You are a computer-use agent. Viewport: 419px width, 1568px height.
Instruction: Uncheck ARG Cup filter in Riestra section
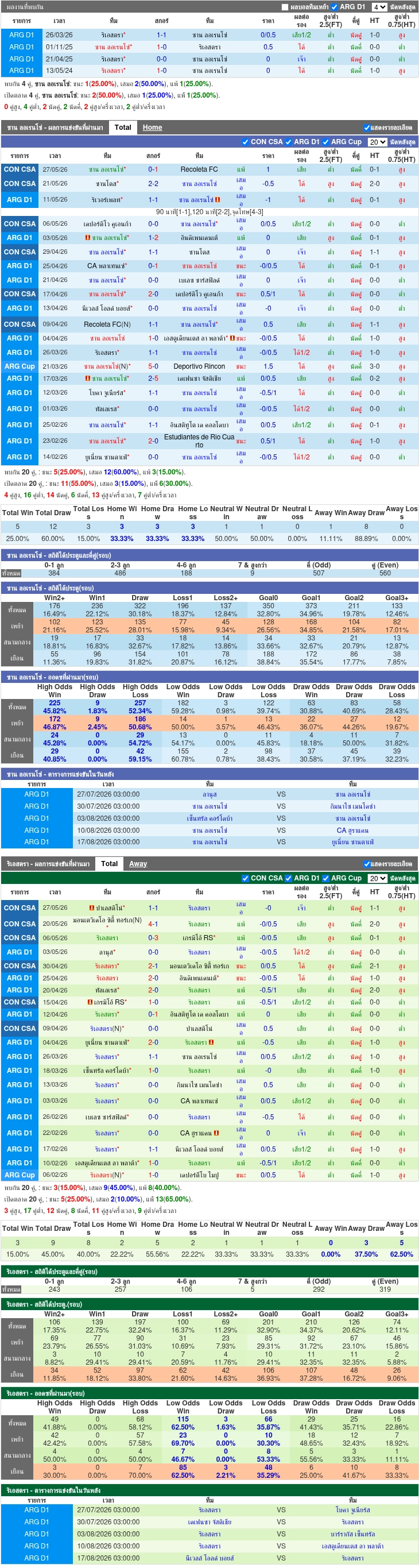(x=325, y=878)
